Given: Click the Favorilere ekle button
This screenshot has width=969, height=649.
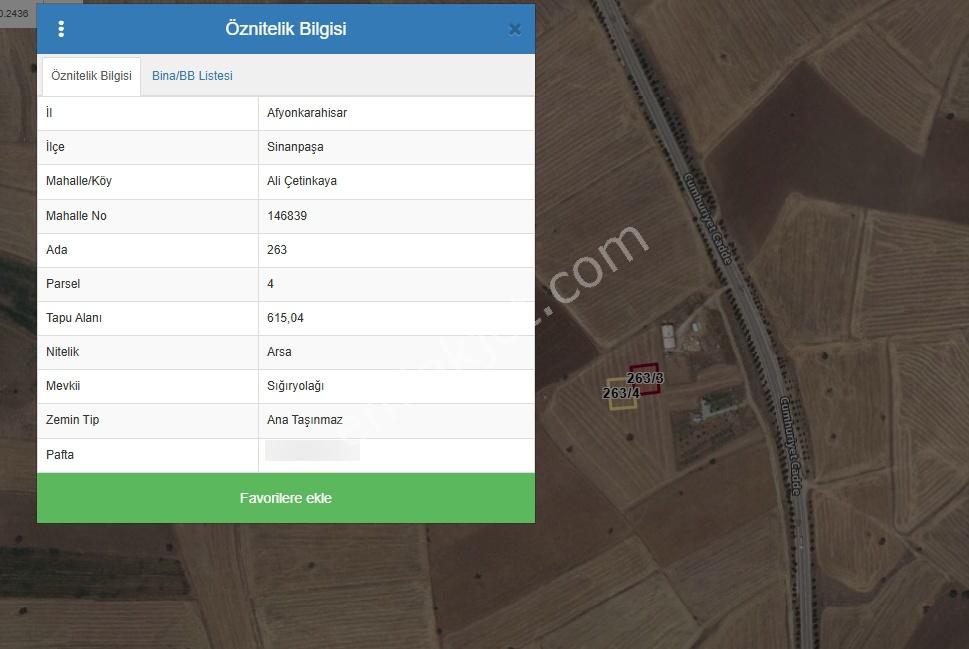Looking at the screenshot, I should click(x=286, y=498).
